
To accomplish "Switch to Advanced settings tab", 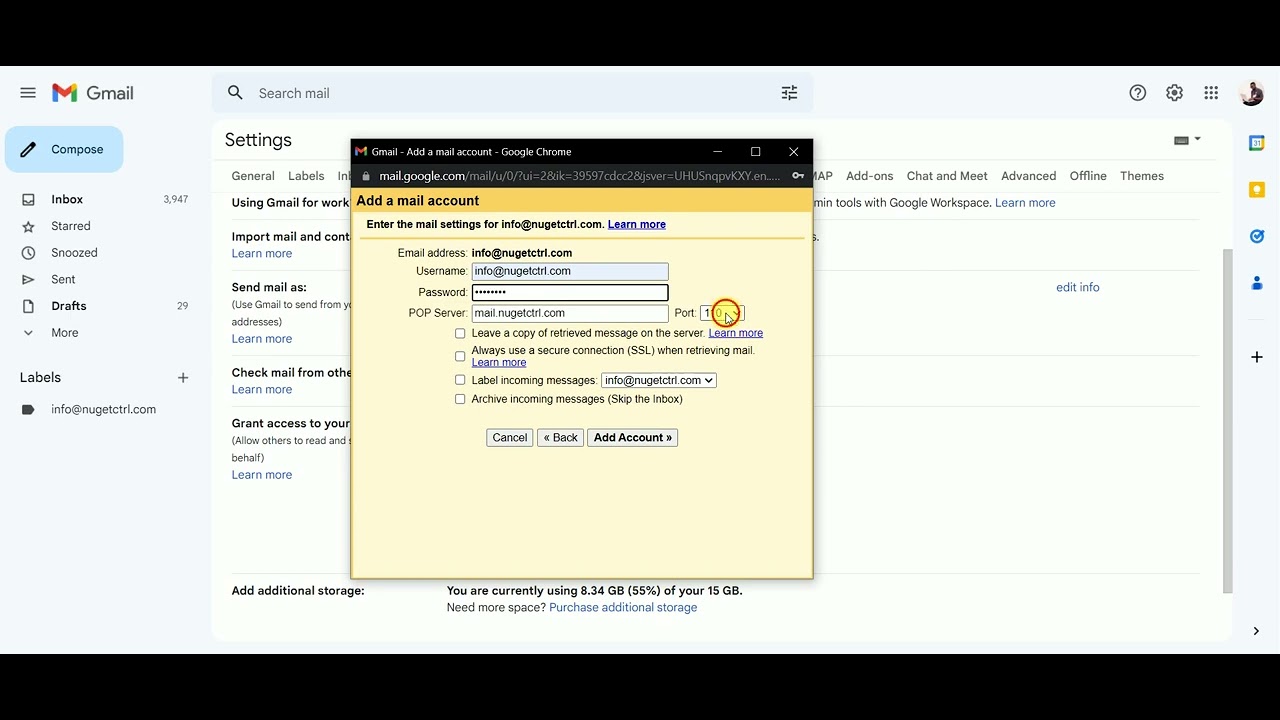I will click(x=1029, y=176).
